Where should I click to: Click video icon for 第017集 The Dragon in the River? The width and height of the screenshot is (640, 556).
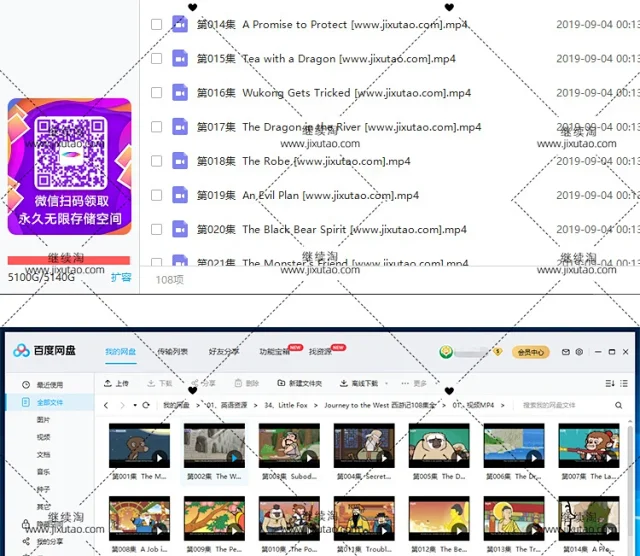pos(180,127)
